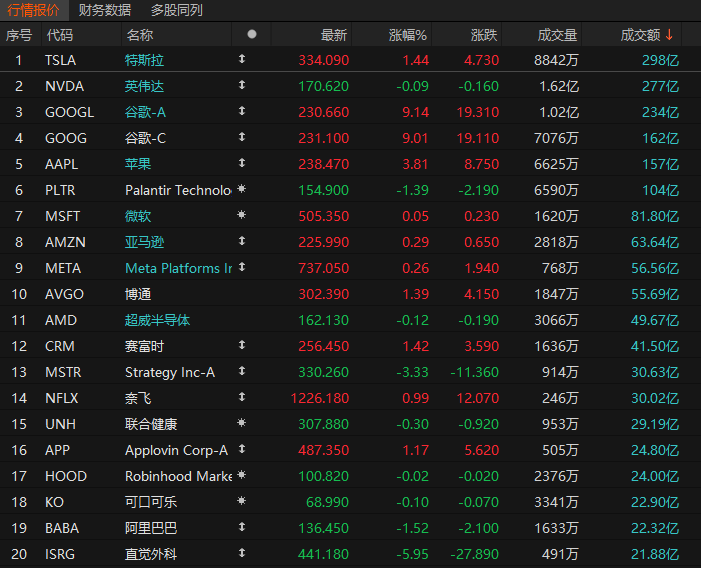Click the 298亿 turnover value
Screen dimensions: 701x568
tap(660, 60)
